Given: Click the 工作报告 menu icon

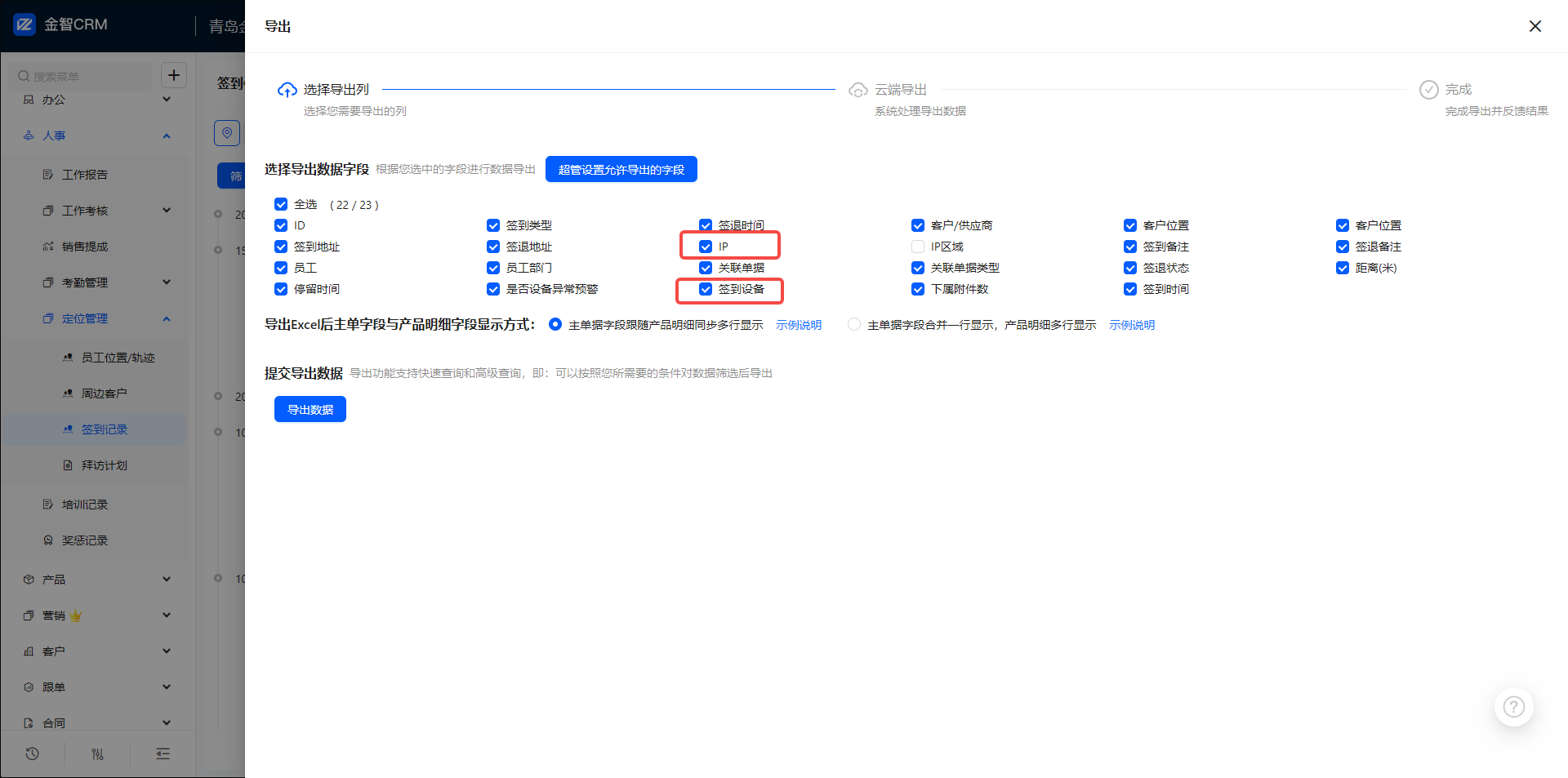Looking at the screenshot, I should click(48, 175).
